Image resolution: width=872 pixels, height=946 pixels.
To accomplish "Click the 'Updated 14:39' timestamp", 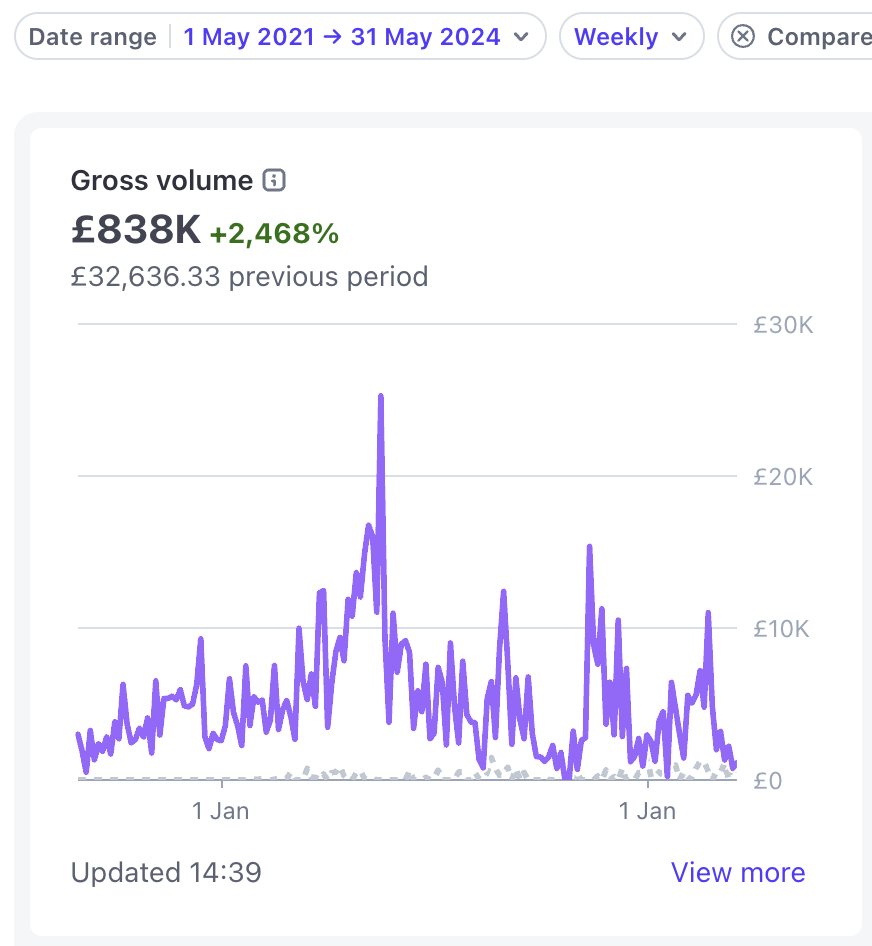I will (x=166, y=872).
